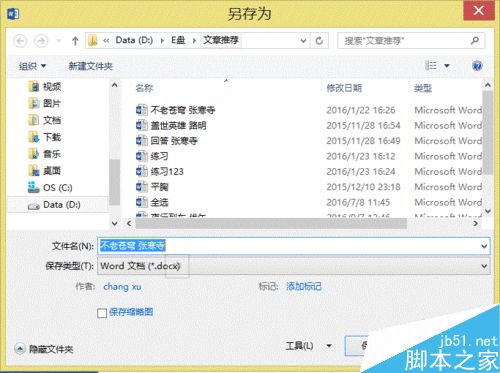Sort files by 类型 column header

(423, 88)
